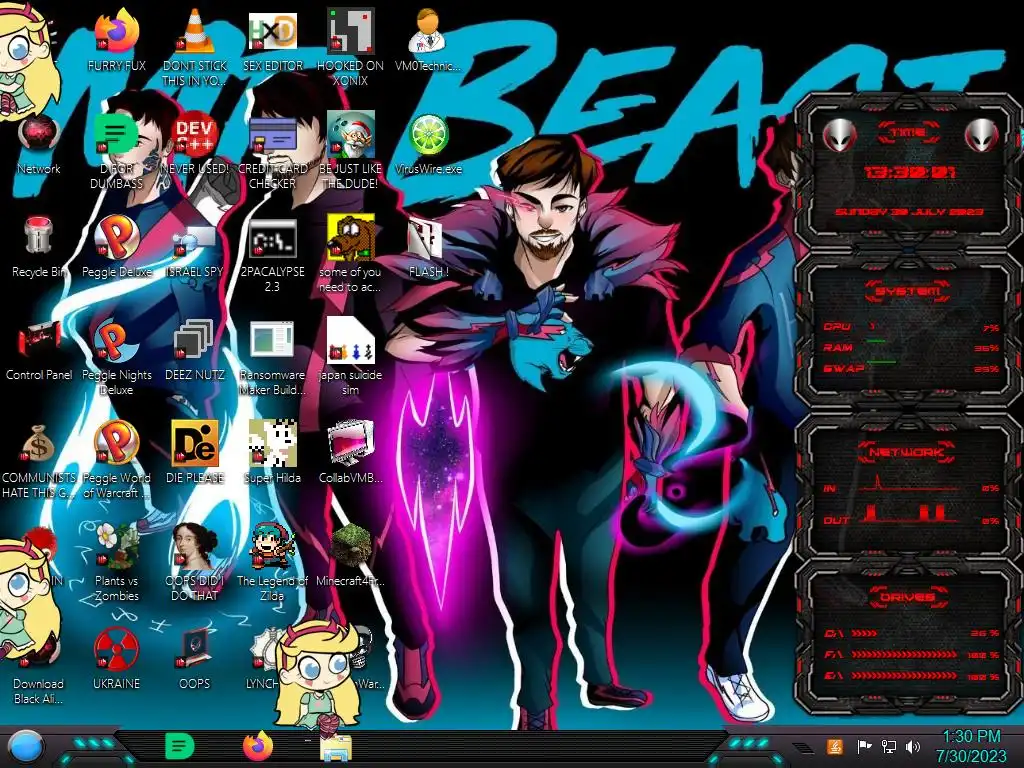Select the HxD hex editor desktop icon
This screenshot has width=1024, height=768.
[272, 31]
